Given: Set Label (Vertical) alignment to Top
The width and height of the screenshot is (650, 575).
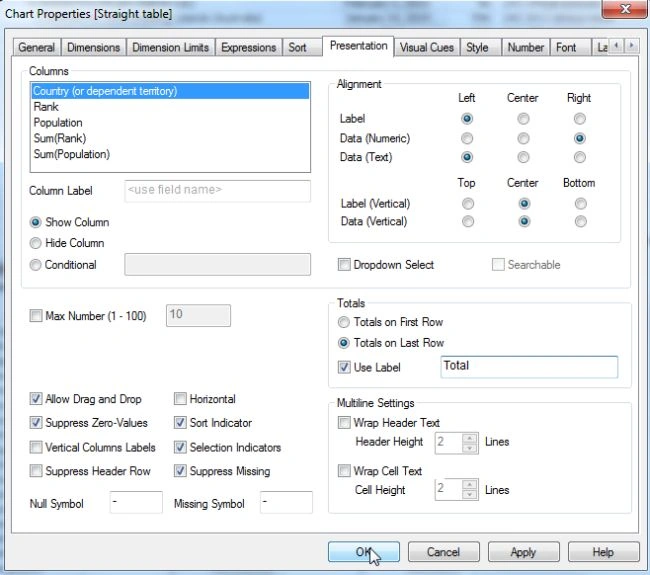Looking at the screenshot, I should click(468, 204).
